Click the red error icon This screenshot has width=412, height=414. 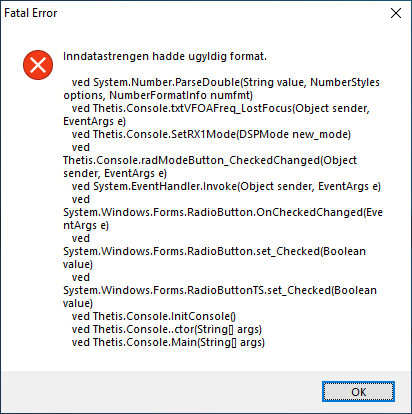click(38, 65)
